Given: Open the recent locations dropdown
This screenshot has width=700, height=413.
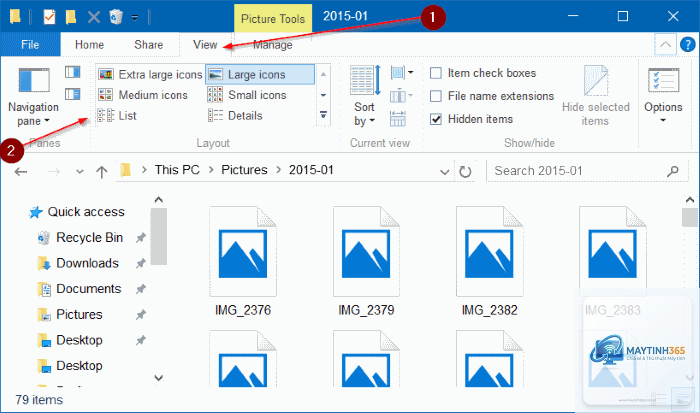Looking at the screenshot, I should coord(80,171).
